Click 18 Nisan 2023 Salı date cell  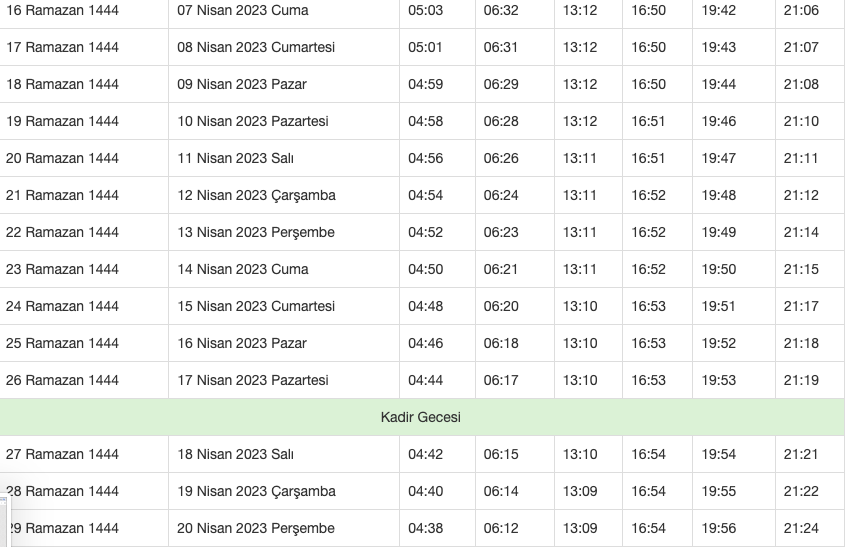(236, 454)
